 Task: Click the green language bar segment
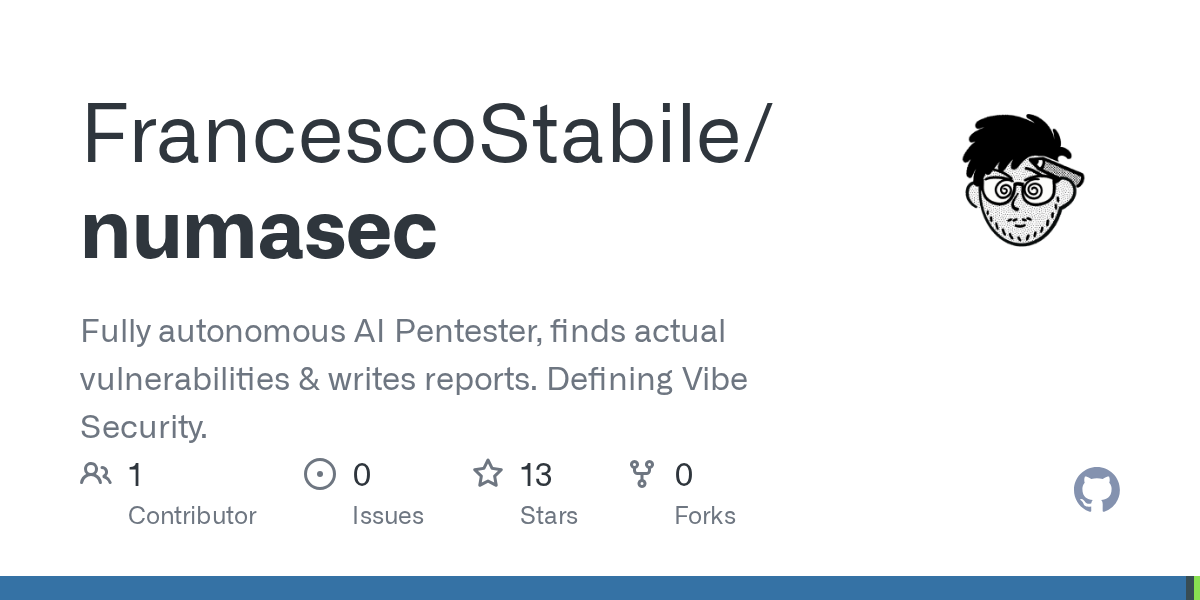click(x=1197, y=588)
